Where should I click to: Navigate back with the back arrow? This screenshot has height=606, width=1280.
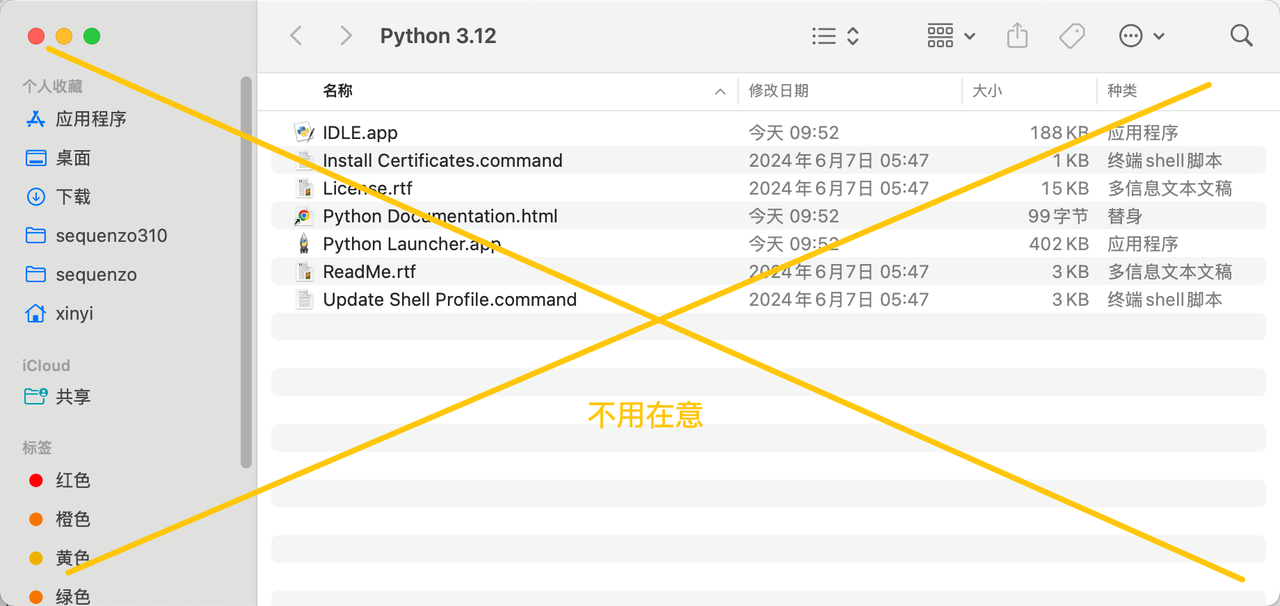pyautogui.click(x=296, y=35)
